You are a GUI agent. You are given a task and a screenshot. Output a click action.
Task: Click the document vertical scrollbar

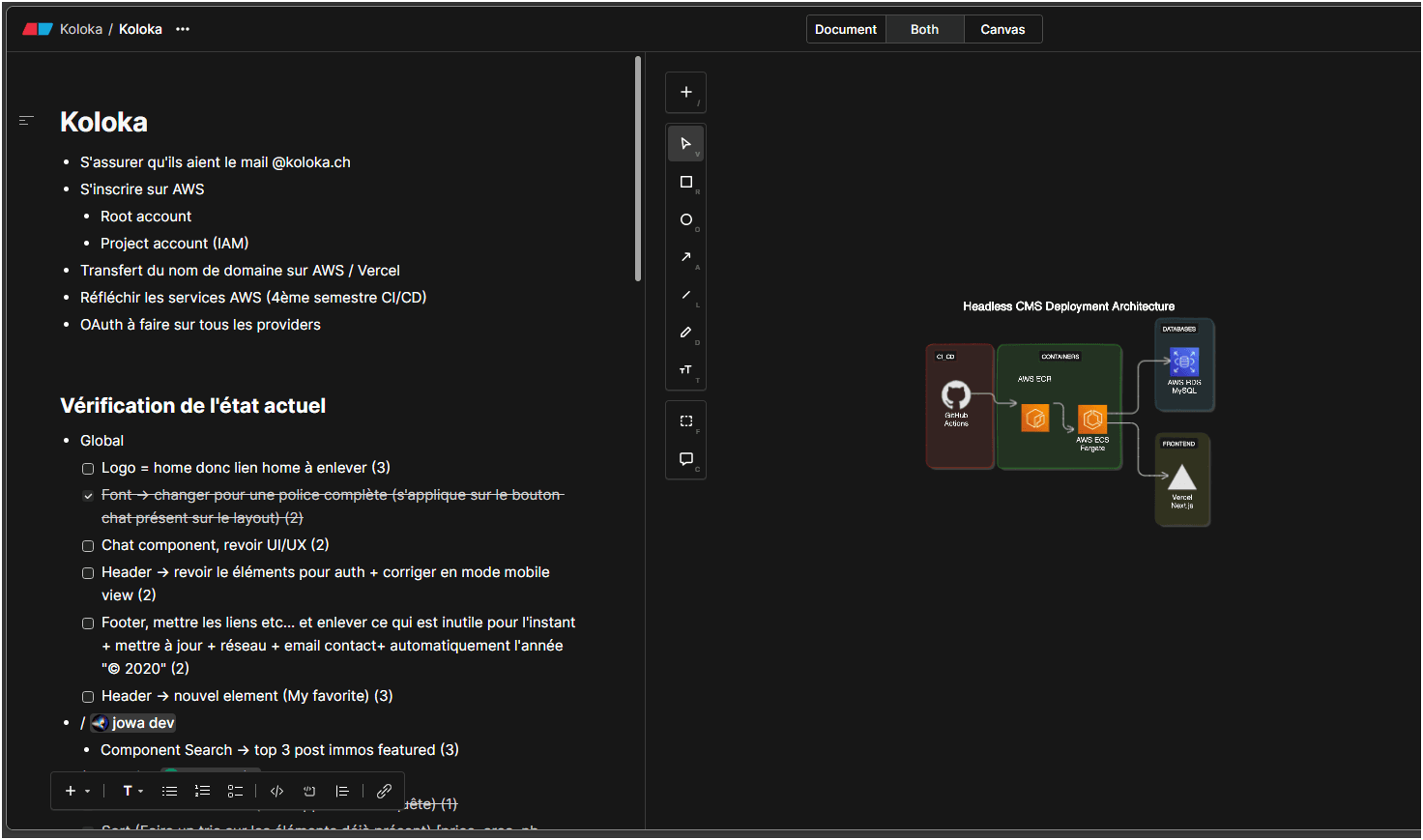coord(638,169)
